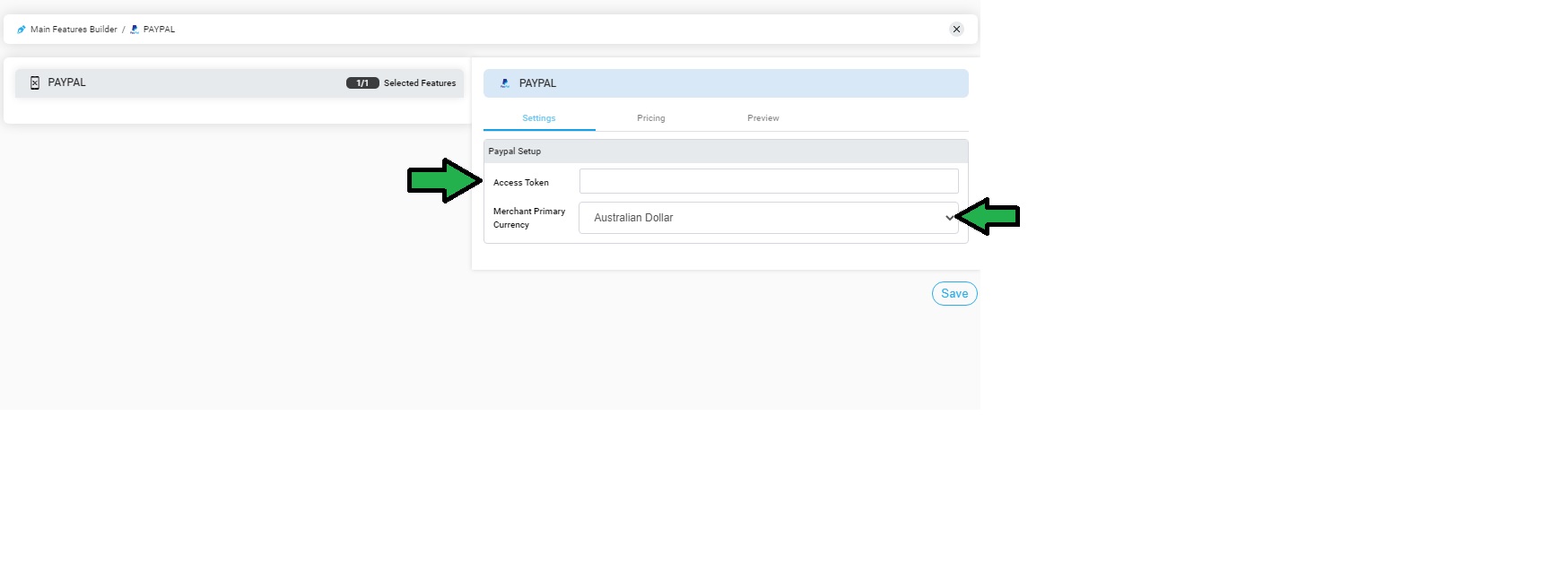Open the Merchant Primary Currency dropdown
This screenshot has width=1568, height=588.
(769, 218)
